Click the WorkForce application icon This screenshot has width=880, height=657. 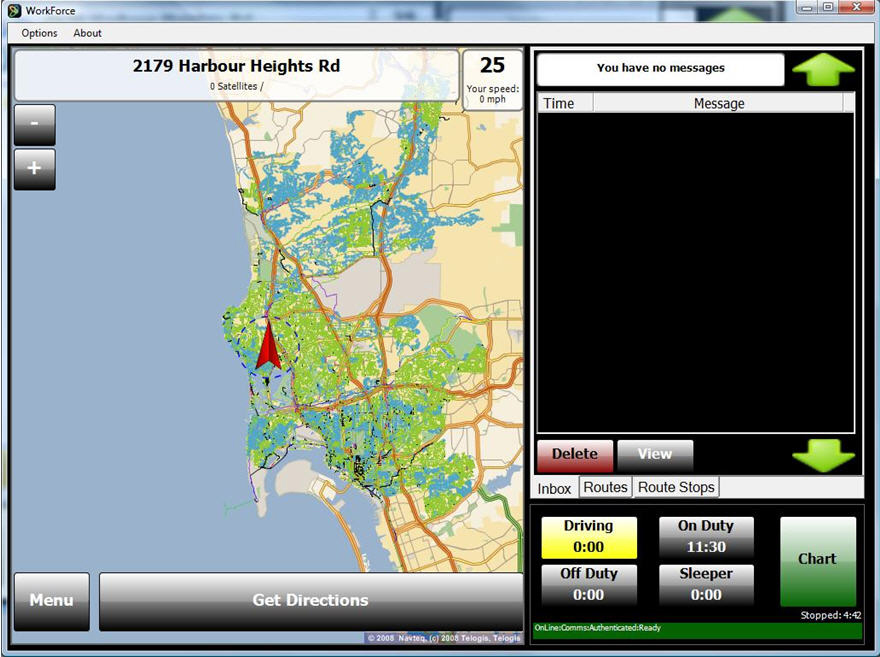(15, 11)
